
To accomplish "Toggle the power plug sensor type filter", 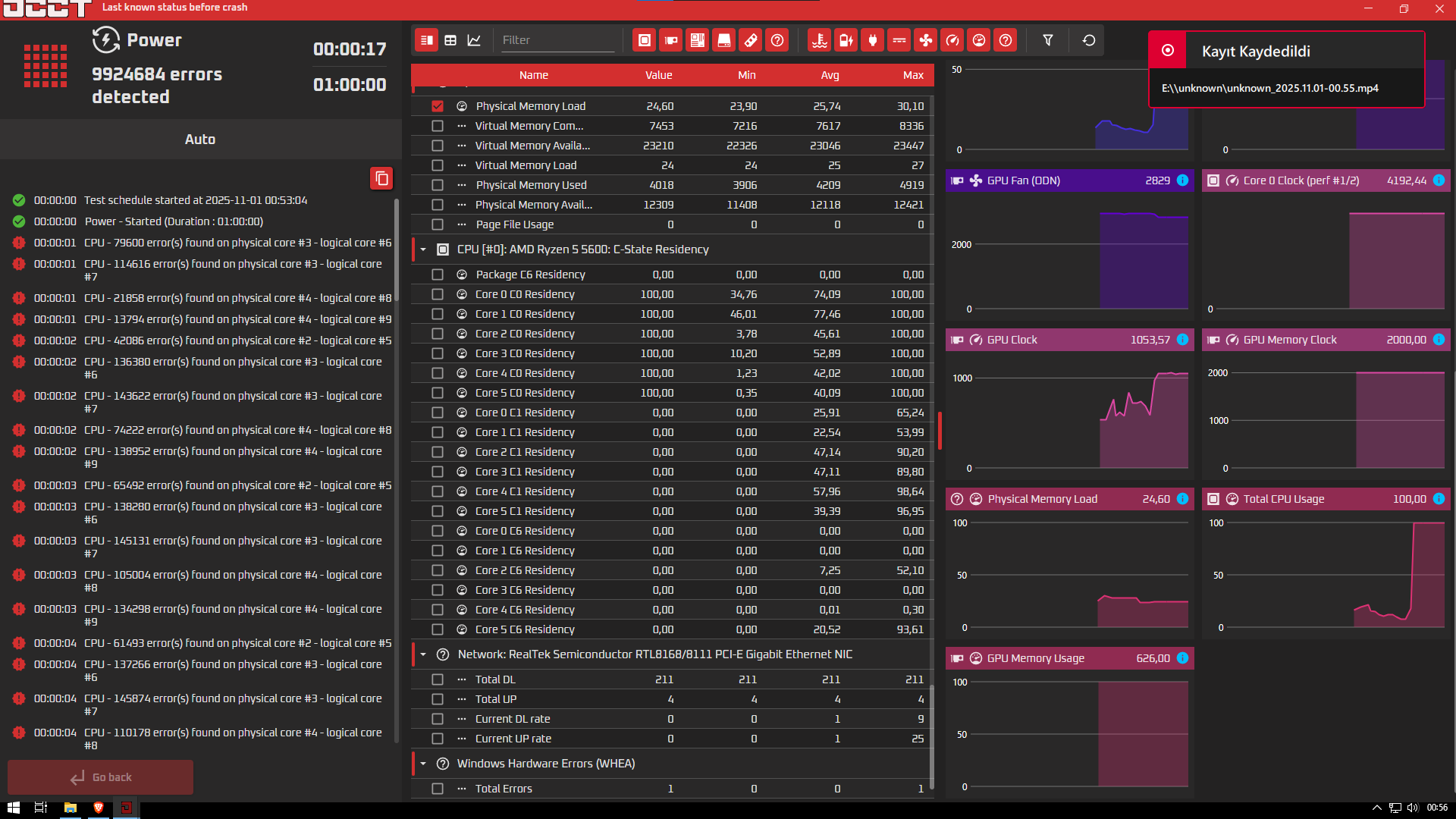I will [873, 40].
